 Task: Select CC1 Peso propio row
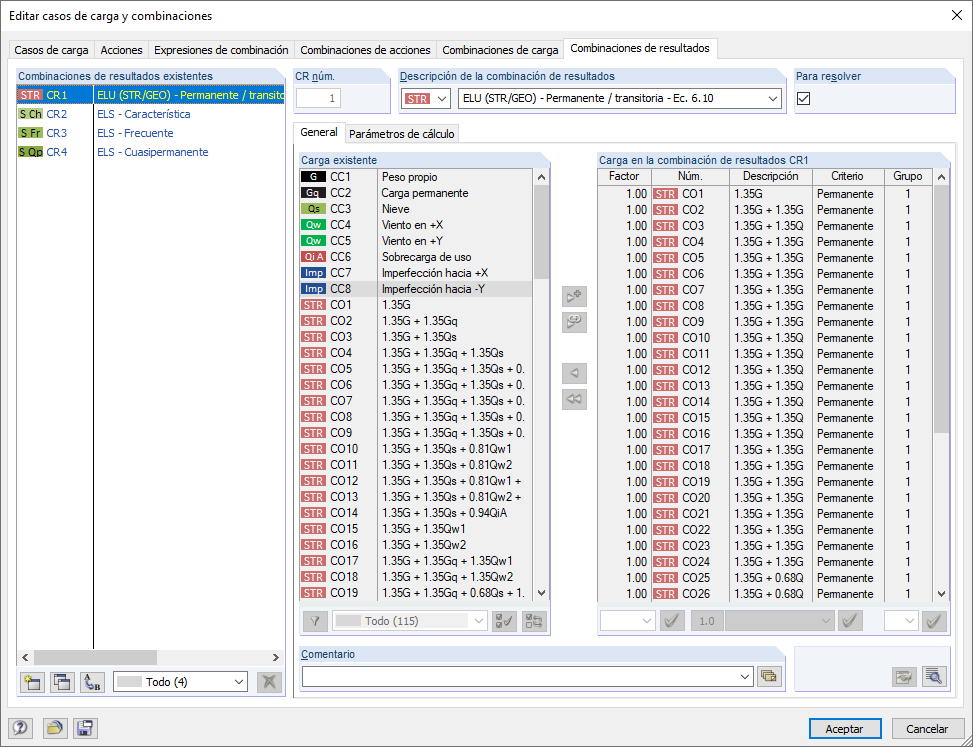[416, 177]
